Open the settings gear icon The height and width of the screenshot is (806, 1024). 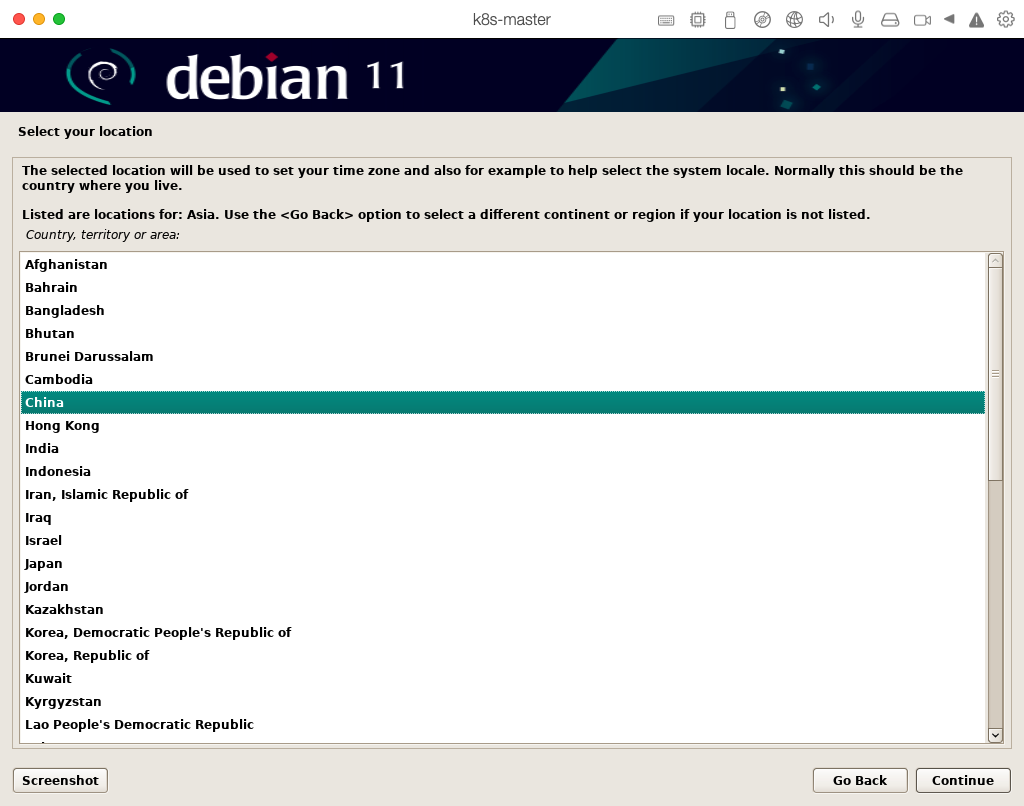coord(1006,20)
